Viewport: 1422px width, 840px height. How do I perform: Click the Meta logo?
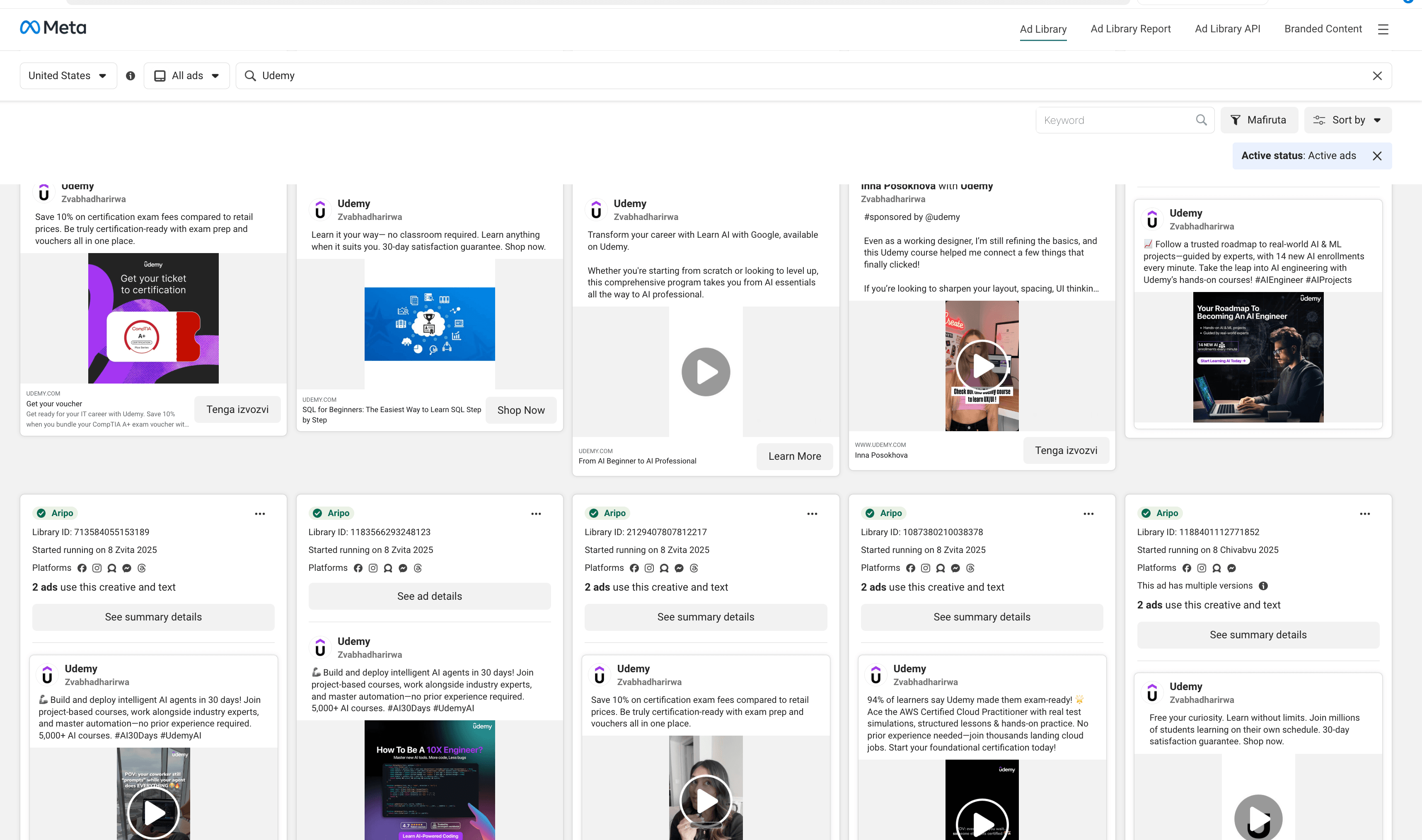point(53,27)
